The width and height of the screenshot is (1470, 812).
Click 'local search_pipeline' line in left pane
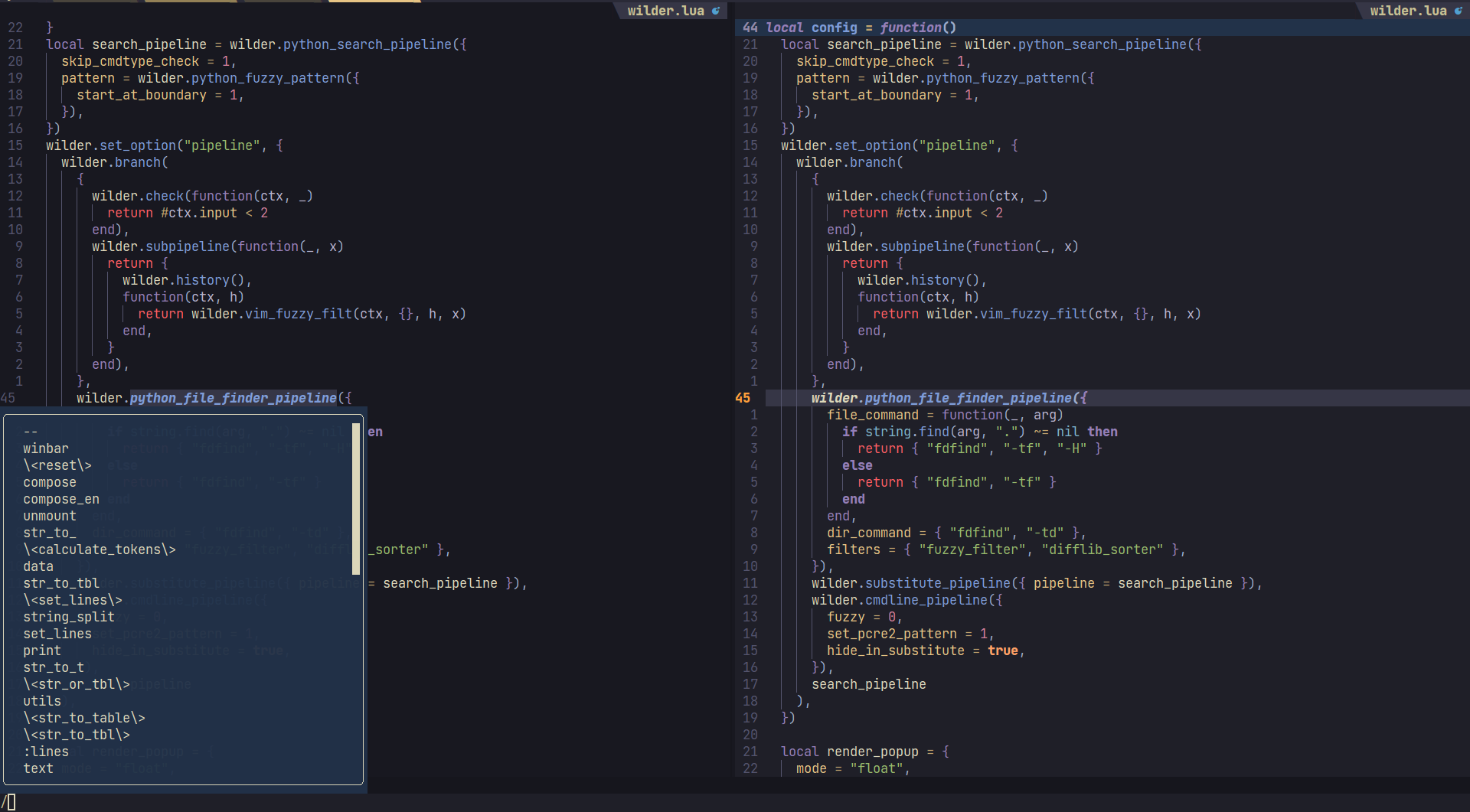point(256,44)
